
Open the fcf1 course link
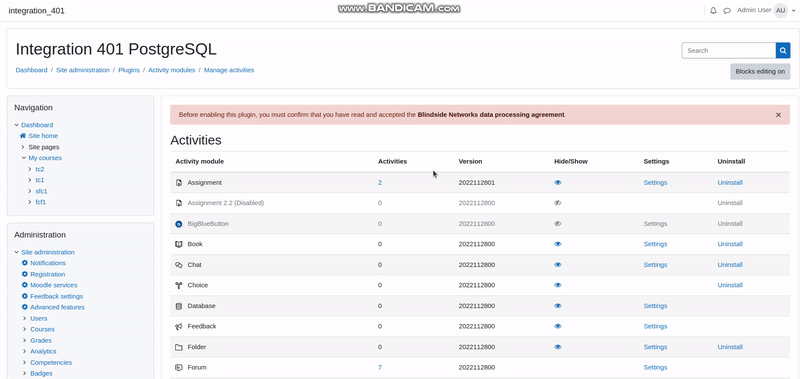[40, 202]
